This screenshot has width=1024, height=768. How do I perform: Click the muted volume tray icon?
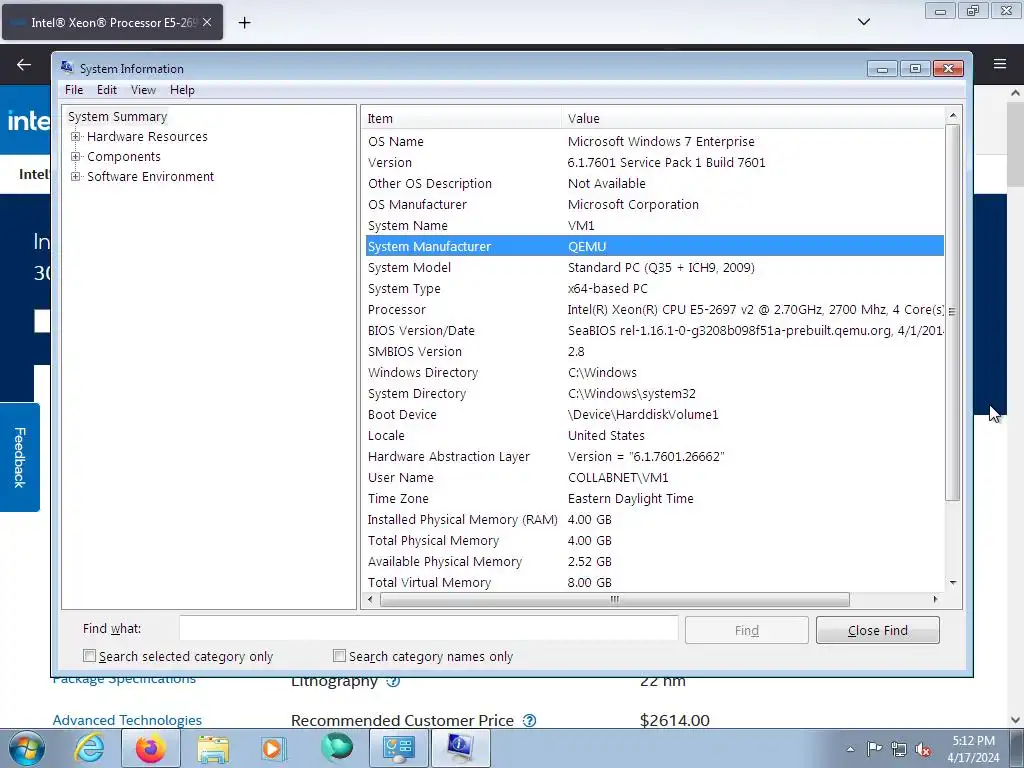923,749
